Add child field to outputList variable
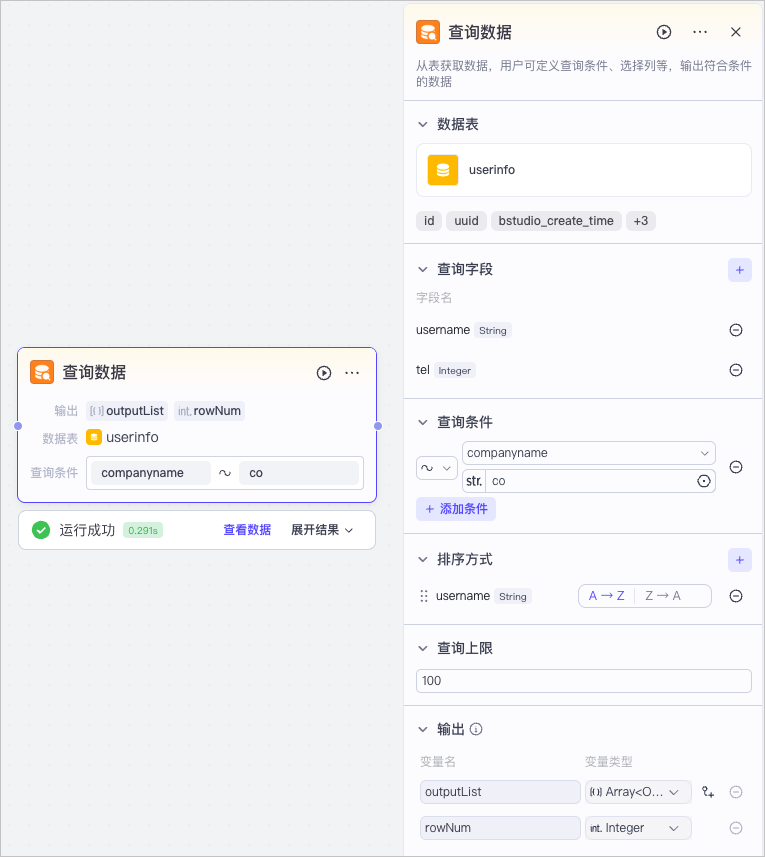 click(708, 792)
